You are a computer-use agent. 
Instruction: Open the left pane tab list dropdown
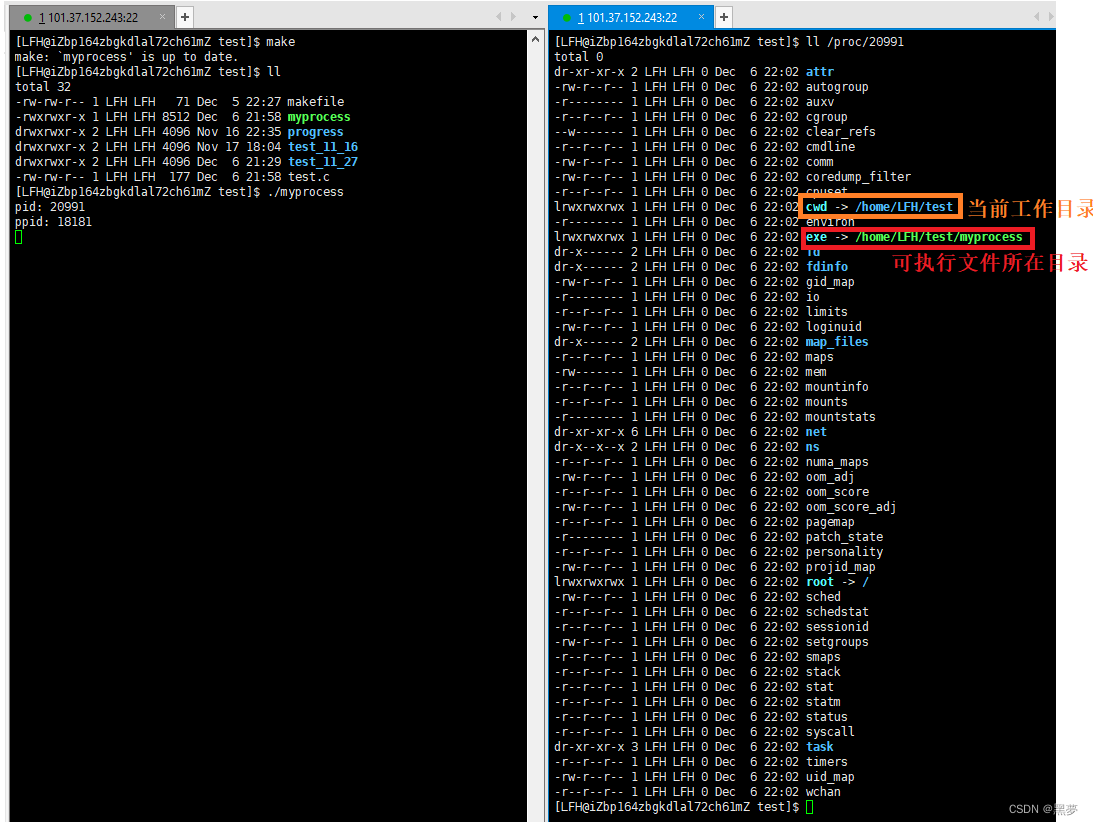535,17
